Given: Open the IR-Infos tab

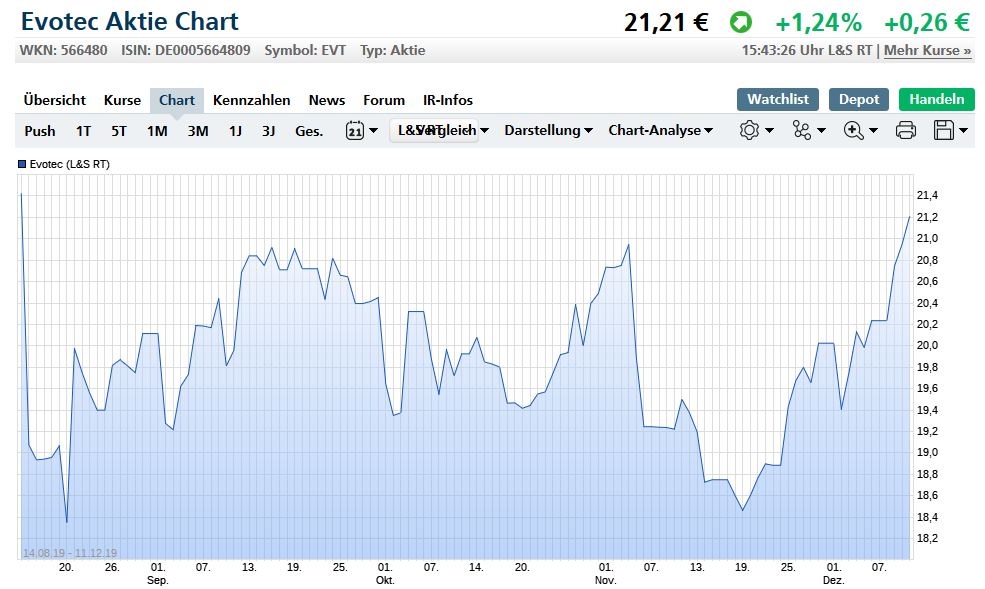Looking at the screenshot, I should click(x=448, y=100).
